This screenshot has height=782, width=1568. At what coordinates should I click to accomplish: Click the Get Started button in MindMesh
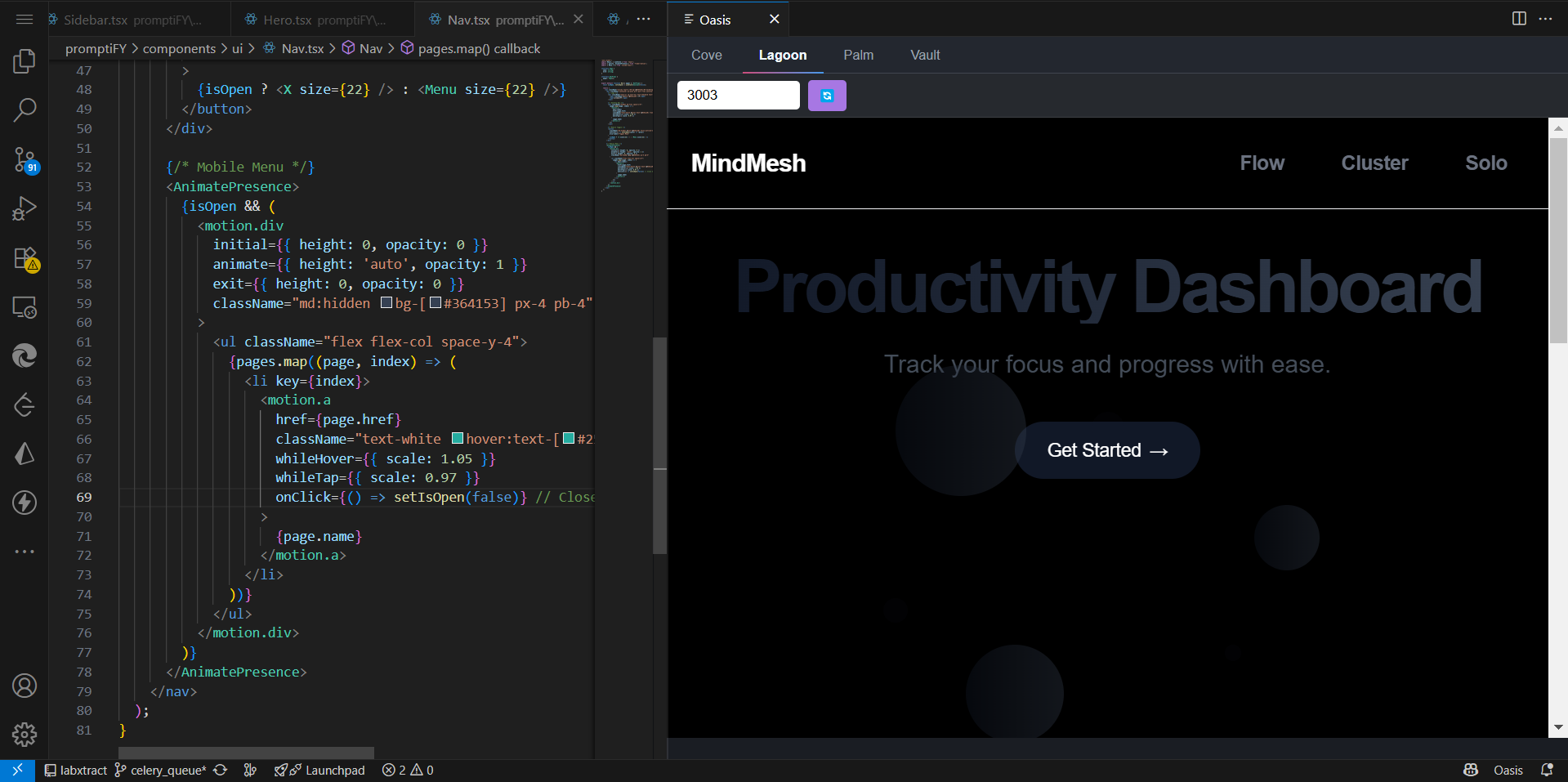(1107, 449)
